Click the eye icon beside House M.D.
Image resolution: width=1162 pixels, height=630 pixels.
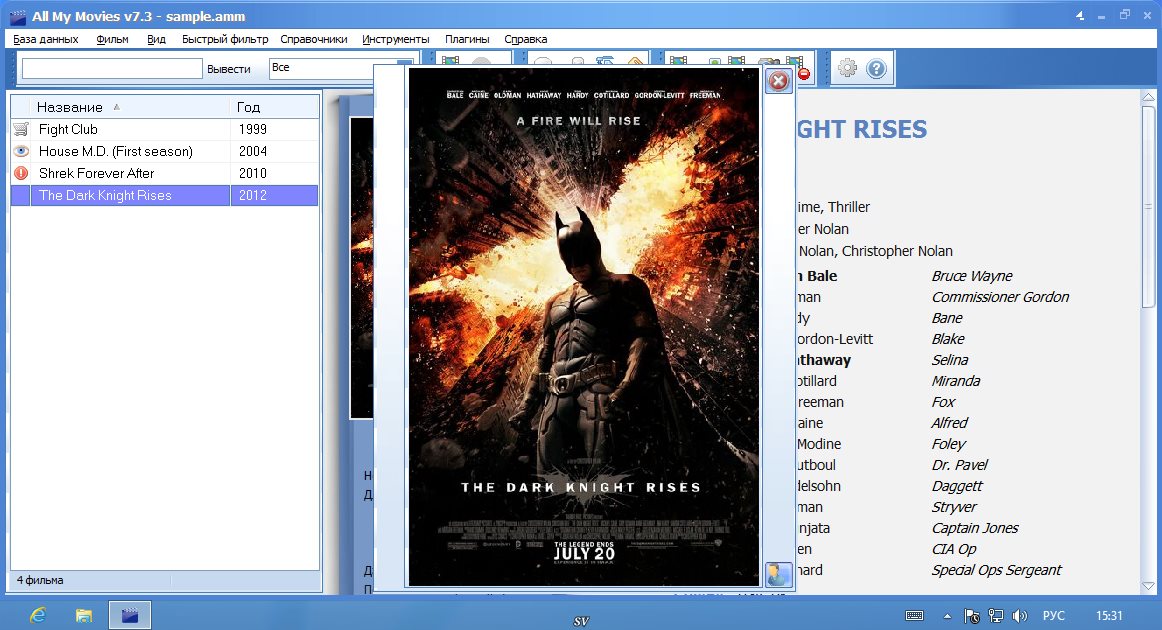21,151
